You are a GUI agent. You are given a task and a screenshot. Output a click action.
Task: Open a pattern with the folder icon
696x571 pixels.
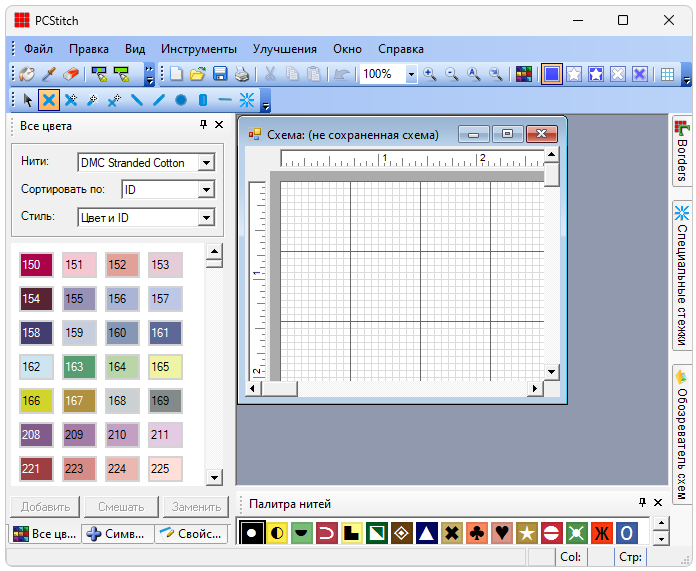198,74
